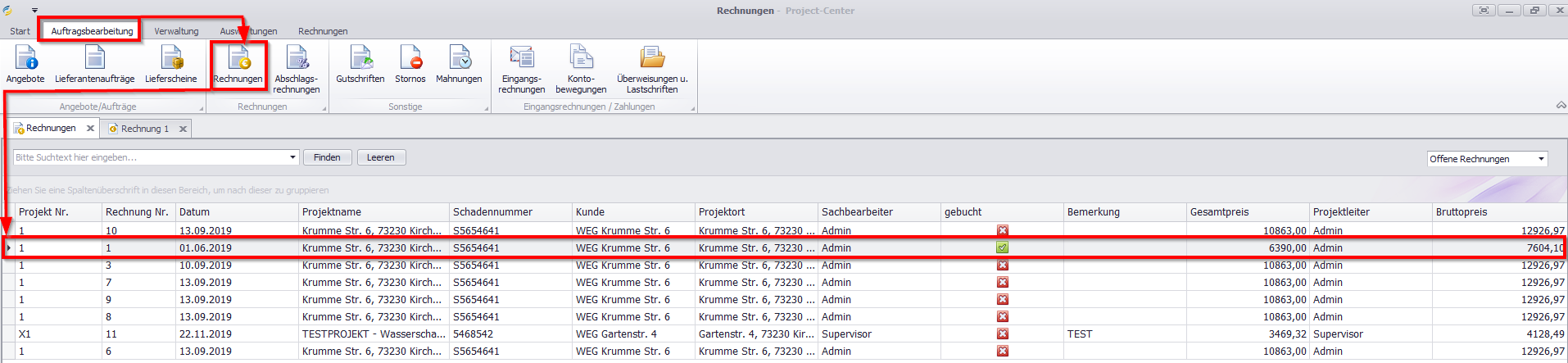Open the Offene Rechnungen filter dropdown
Image resolution: width=1568 pixels, height=363 pixels.
[1541, 159]
